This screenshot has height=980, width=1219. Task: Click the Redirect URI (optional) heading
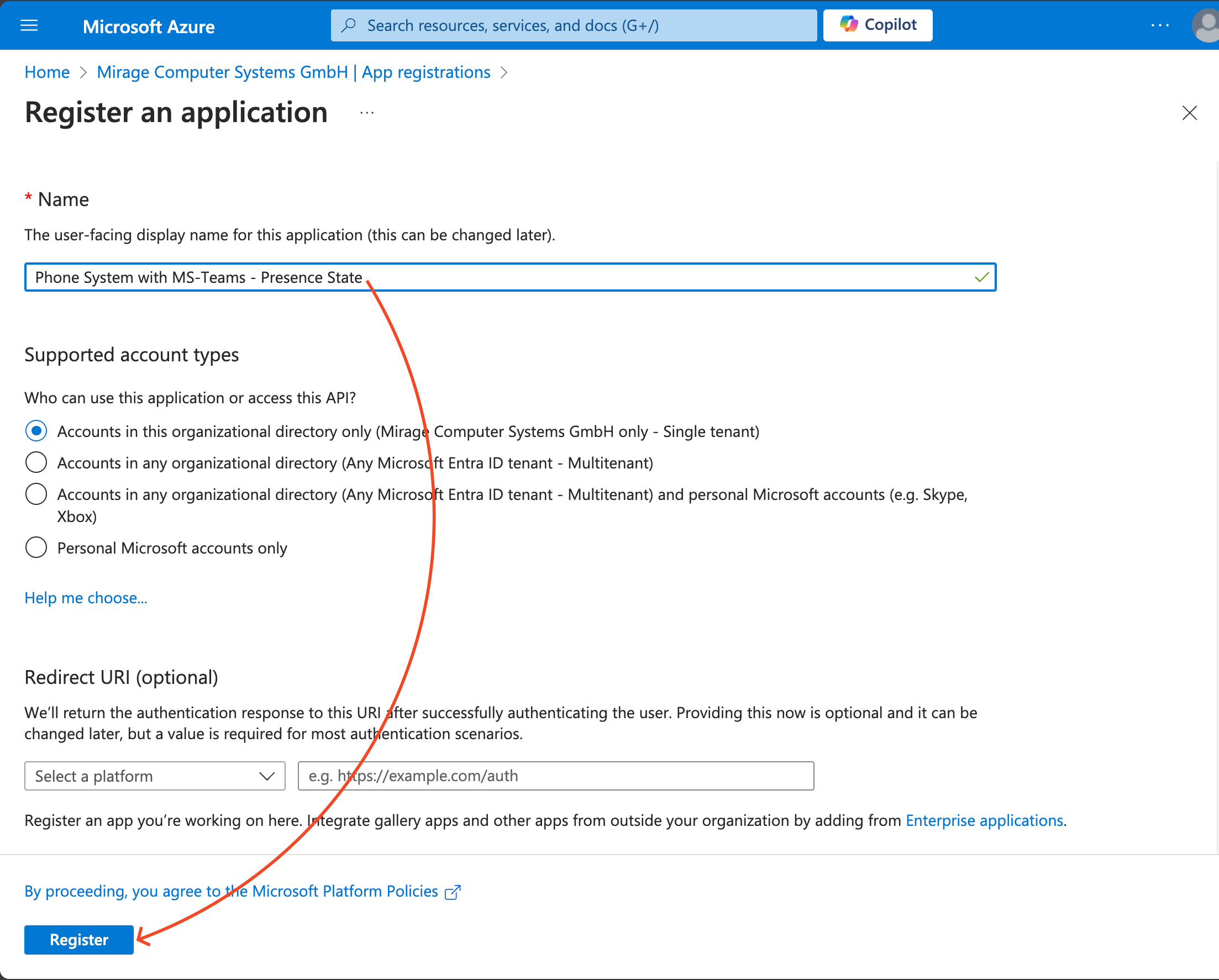121,677
